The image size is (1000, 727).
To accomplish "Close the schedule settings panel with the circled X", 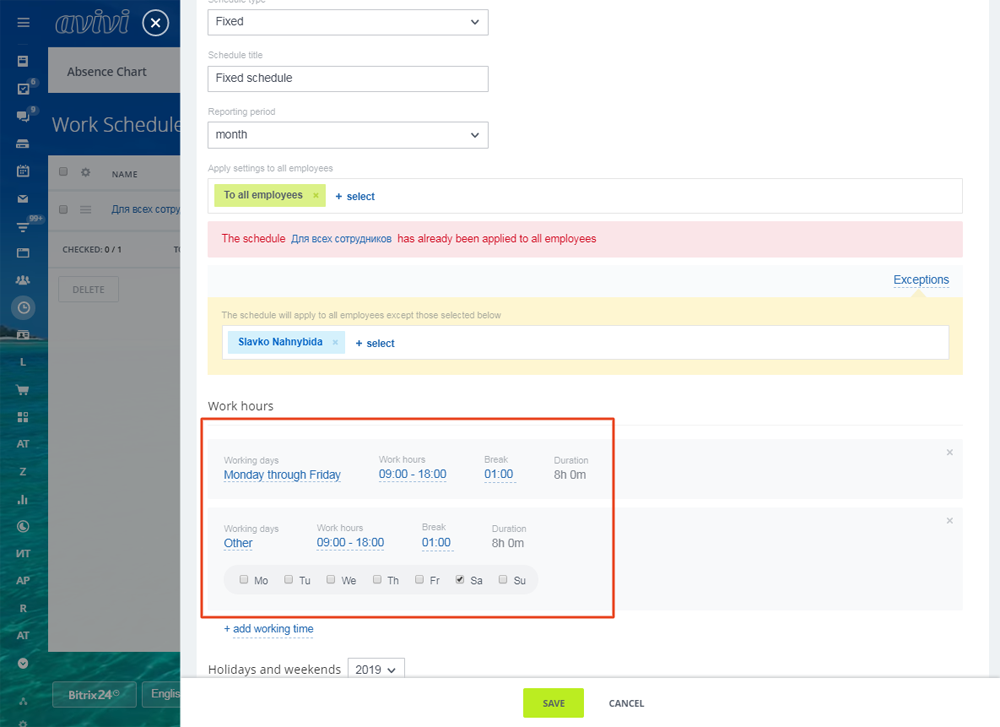I will click(156, 23).
